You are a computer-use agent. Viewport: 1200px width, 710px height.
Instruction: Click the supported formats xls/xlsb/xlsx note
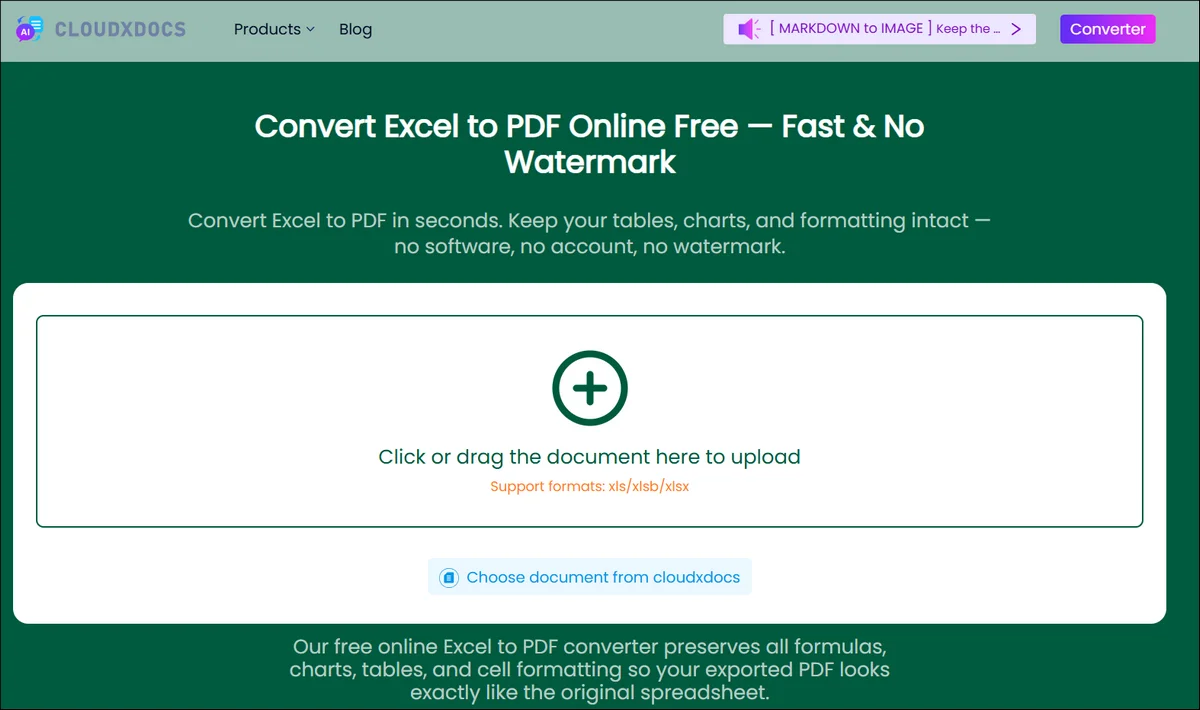590,487
